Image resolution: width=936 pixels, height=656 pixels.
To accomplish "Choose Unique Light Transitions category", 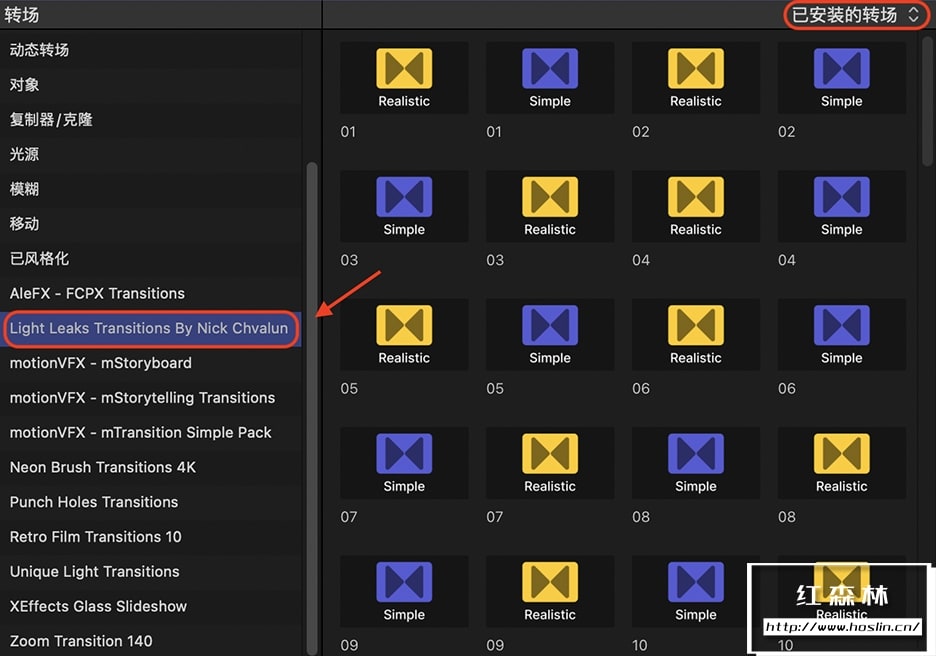I will [150, 571].
